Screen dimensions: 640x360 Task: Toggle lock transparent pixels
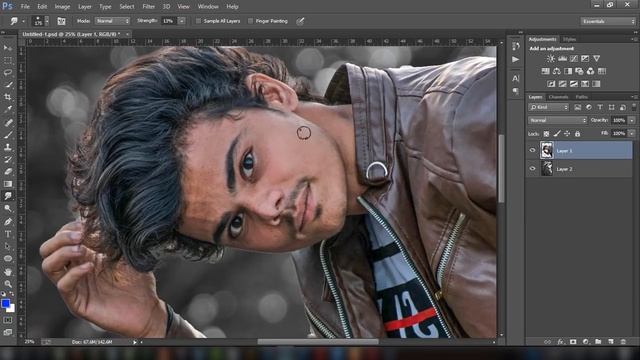pyautogui.click(x=546, y=133)
